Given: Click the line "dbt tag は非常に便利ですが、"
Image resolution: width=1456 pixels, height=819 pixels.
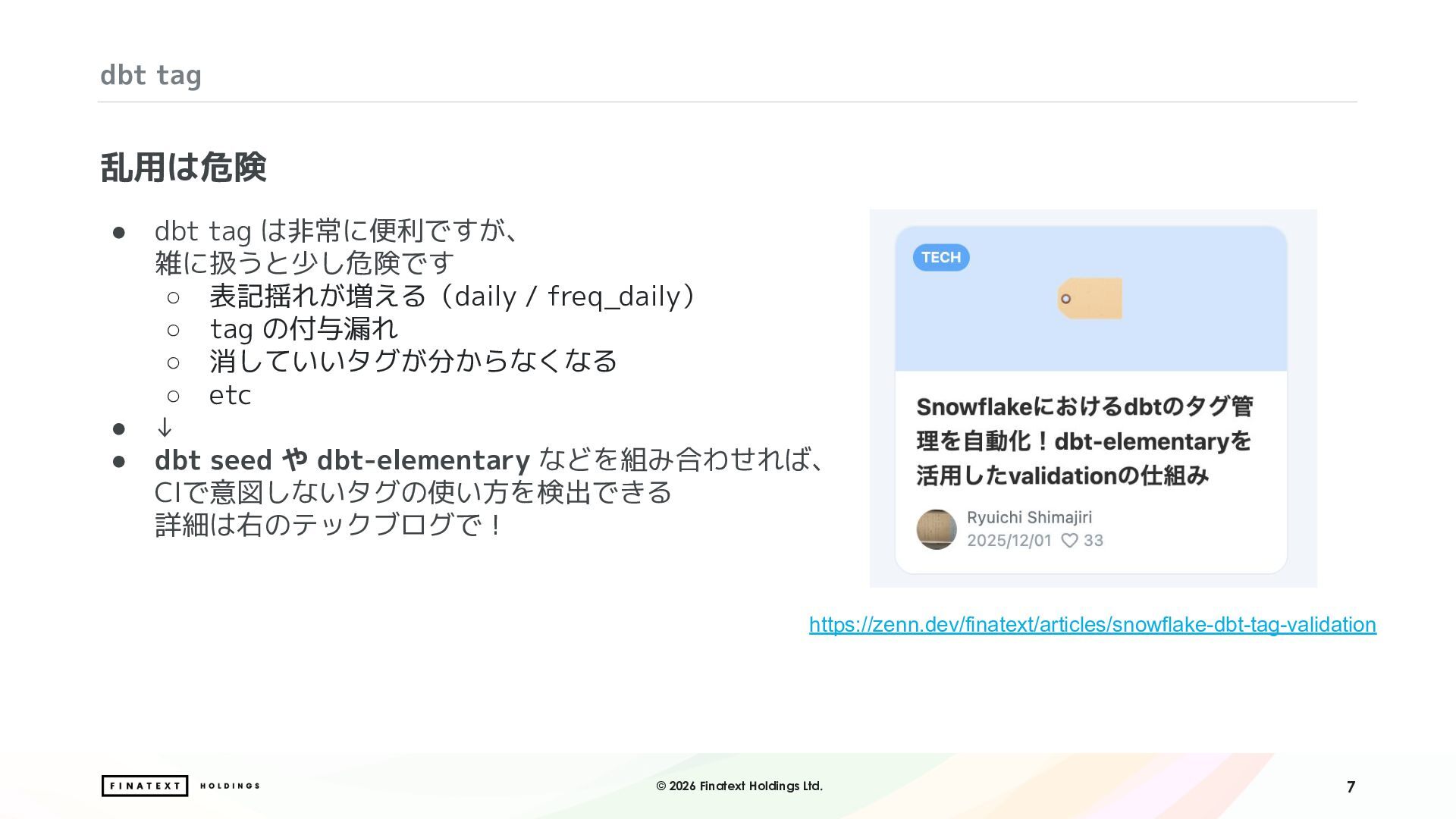Looking at the screenshot, I should pos(338,231).
